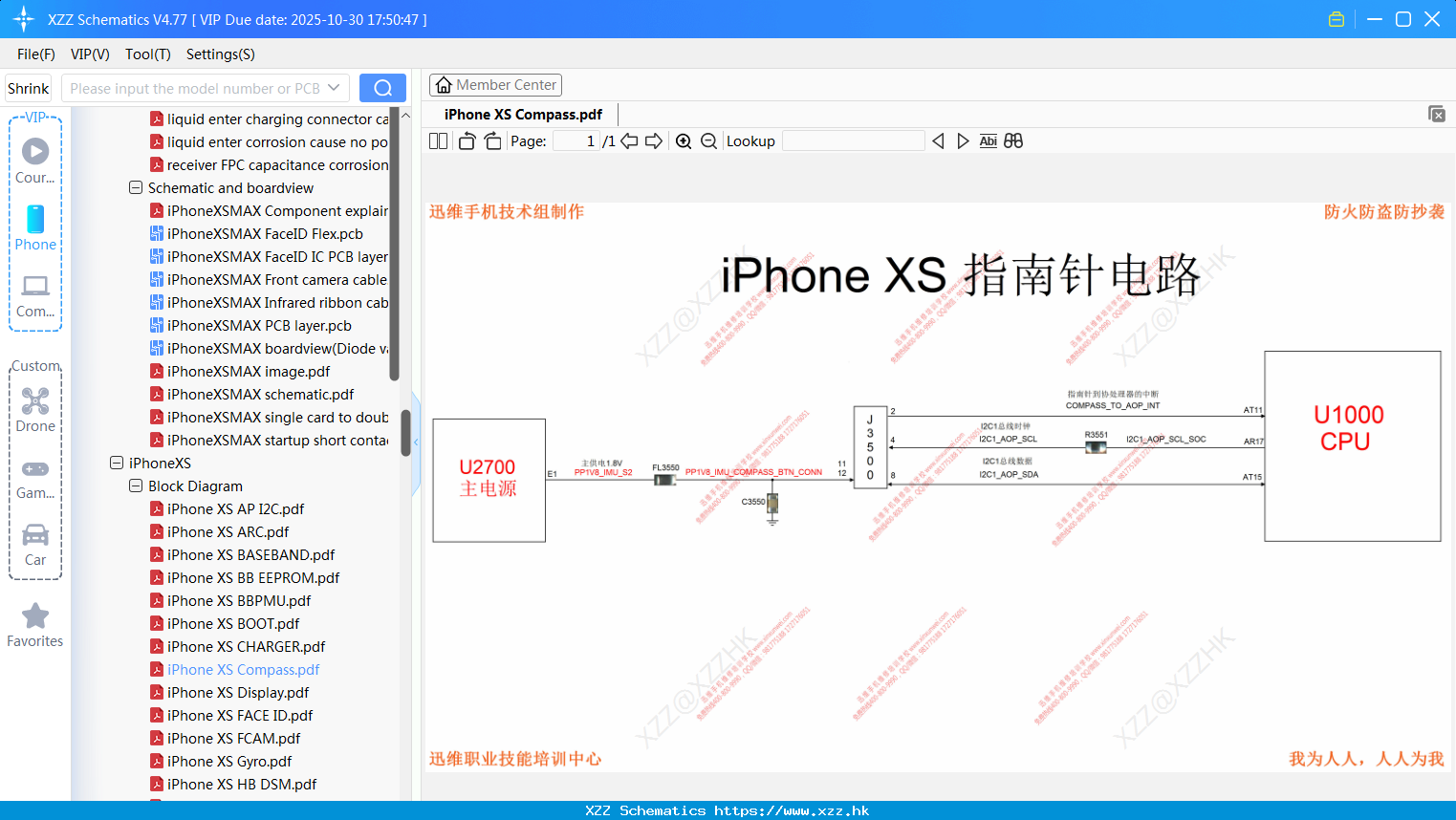Screen dimensions: 1456x820
Task: Rotate the page counterclockwise
Action: click(467, 141)
